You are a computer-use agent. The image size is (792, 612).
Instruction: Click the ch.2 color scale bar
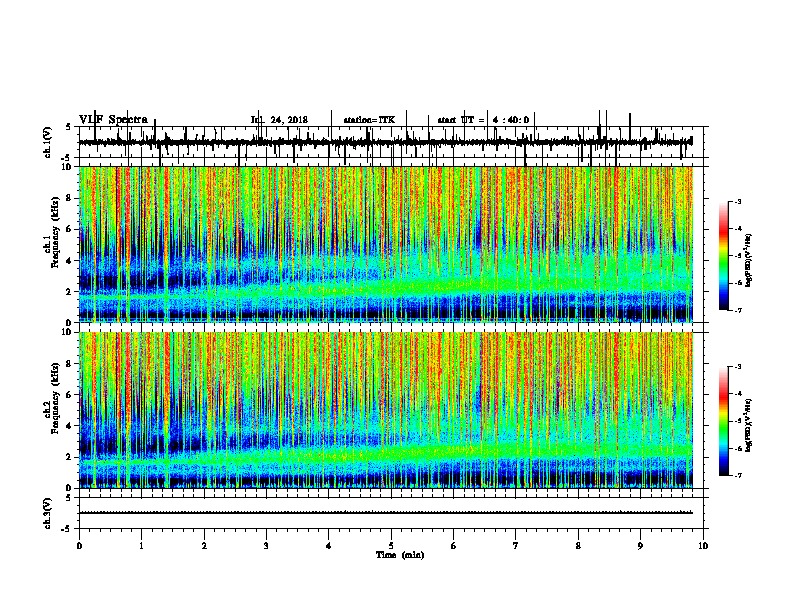coord(723,421)
